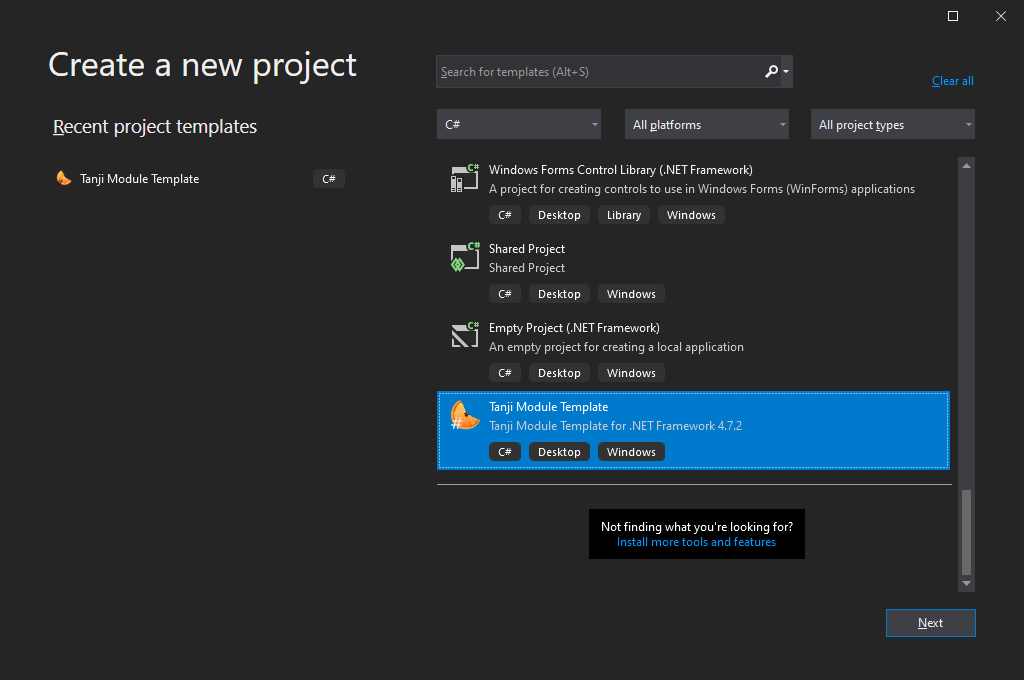Select Windows Forms Control Library (.NET Framework) title
The image size is (1024, 680).
pos(620,170)
